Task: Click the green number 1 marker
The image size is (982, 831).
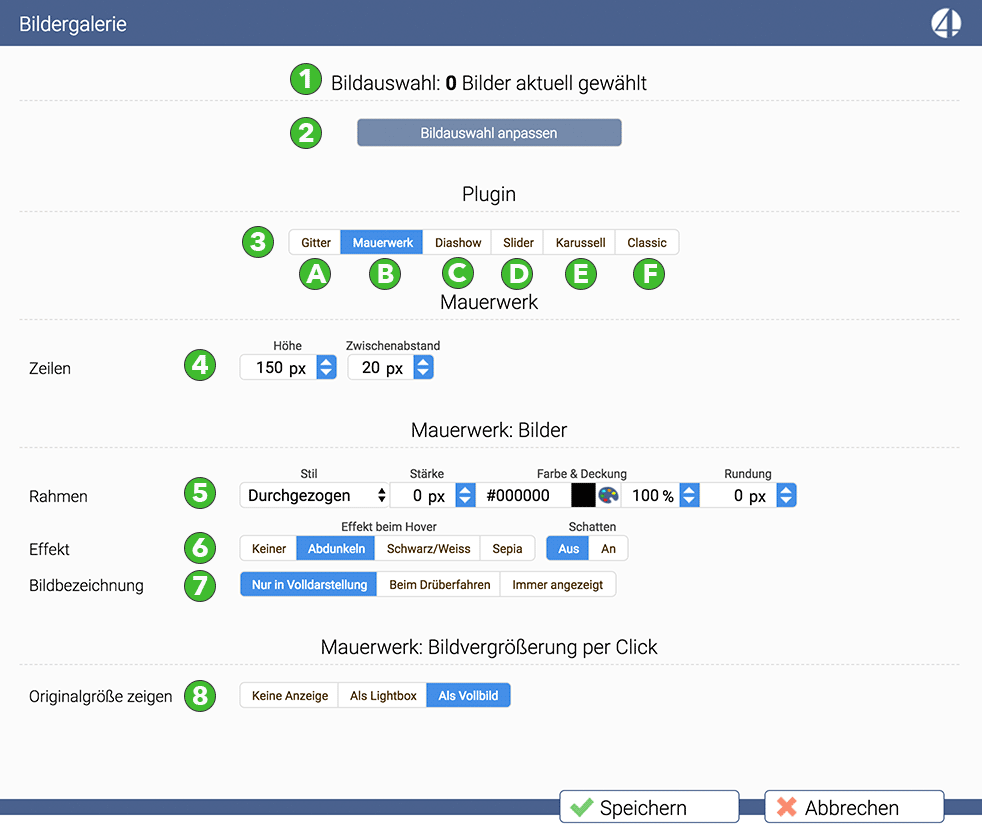Action: (306, 80)
